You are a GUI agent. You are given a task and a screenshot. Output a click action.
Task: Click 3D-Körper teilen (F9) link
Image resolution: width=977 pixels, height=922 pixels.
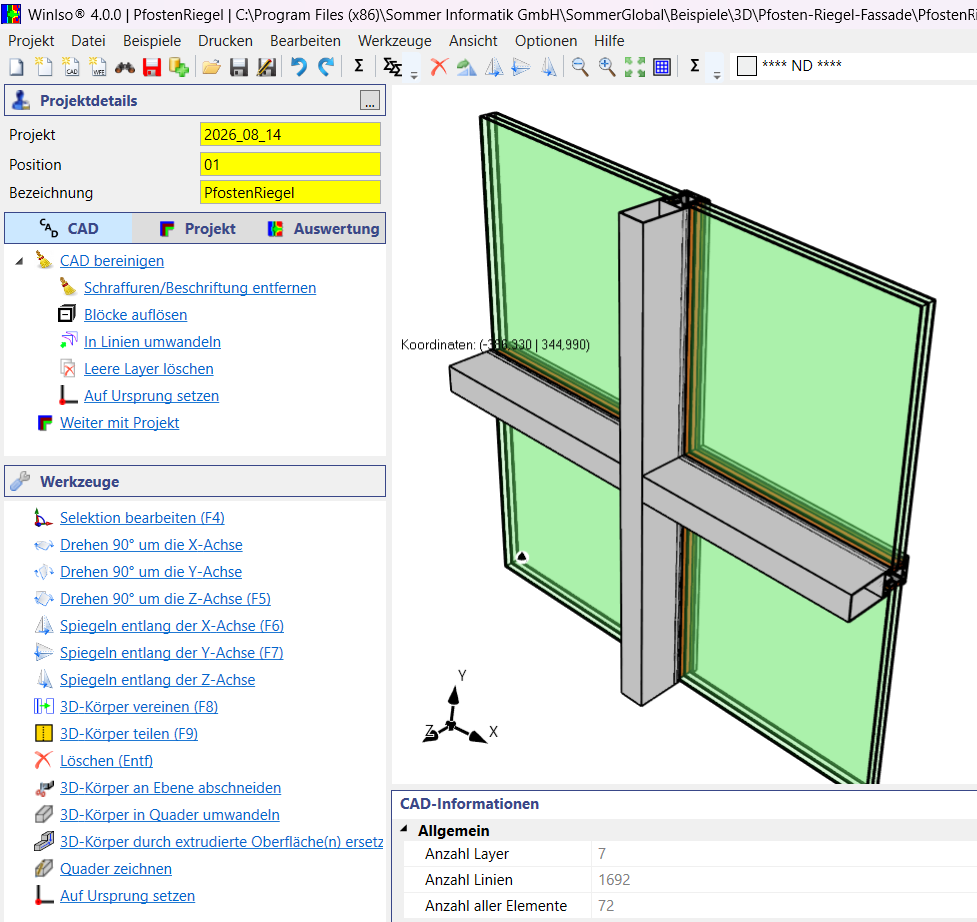tap(128, 734)
